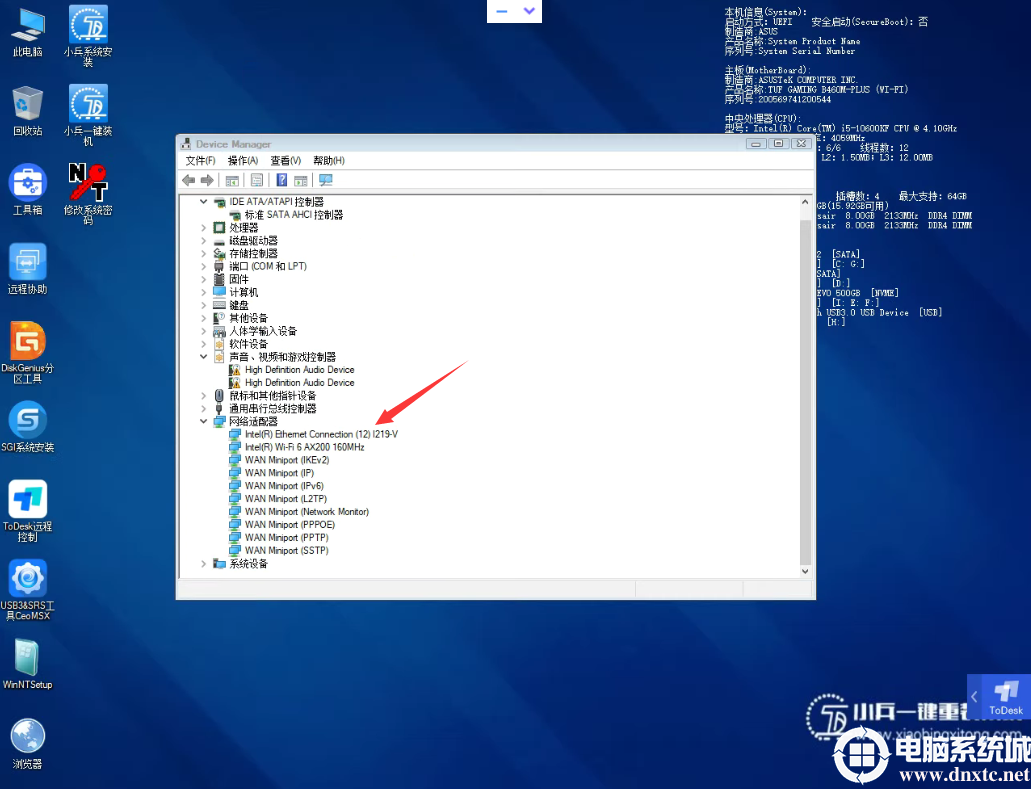Image resolution: width=1031 pixels, height=789 pixels.
Task: Open the 帮助(H) menu
Action: click(329, 161)
